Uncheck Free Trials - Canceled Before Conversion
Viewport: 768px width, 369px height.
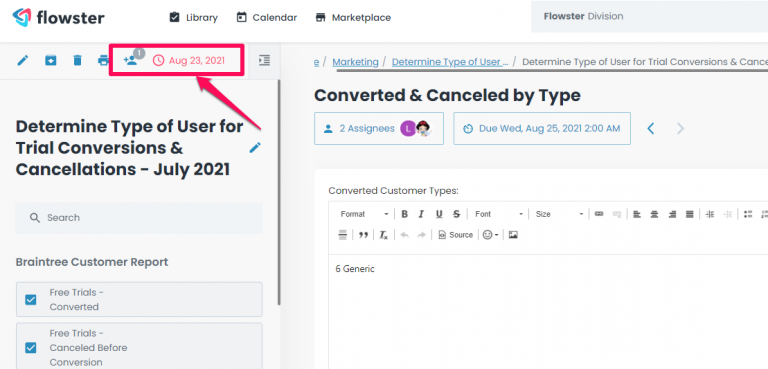click(x=31, y=347)
